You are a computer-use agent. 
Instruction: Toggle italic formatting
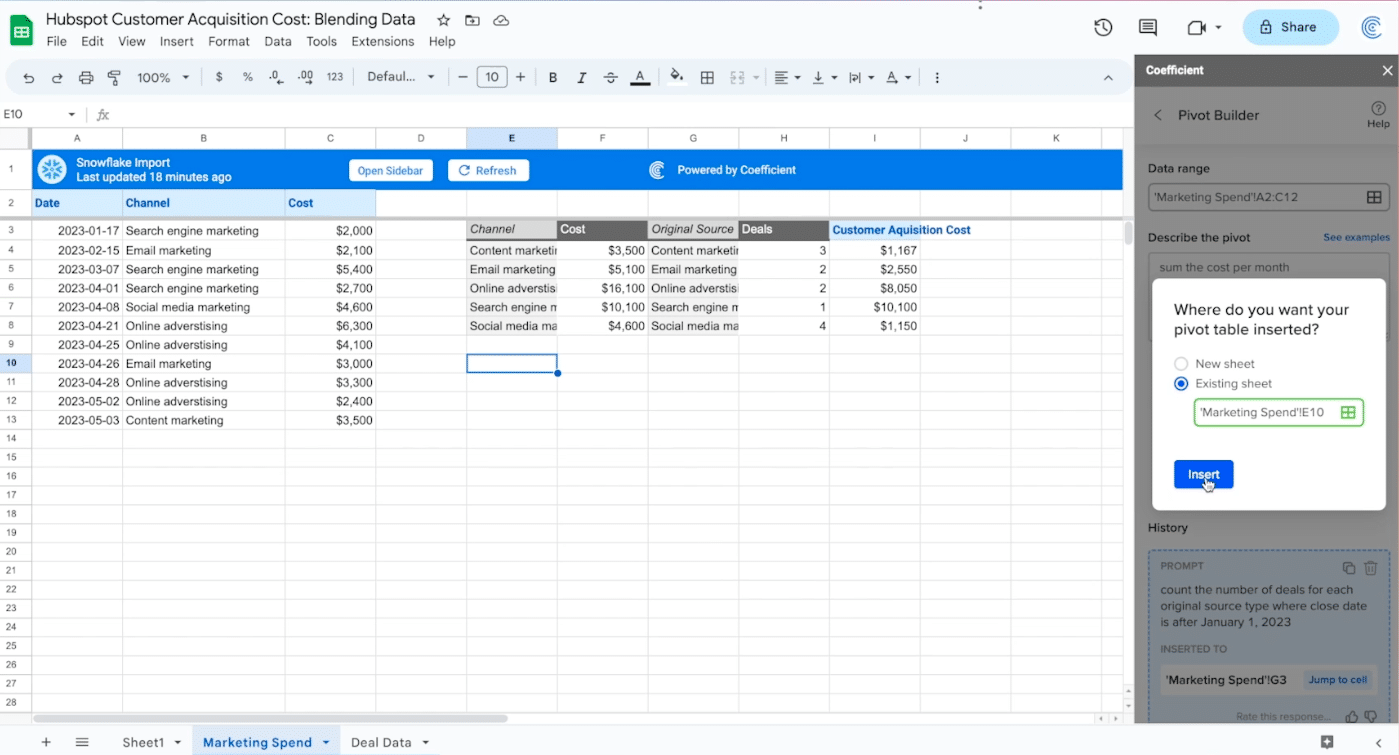(582, 77)
